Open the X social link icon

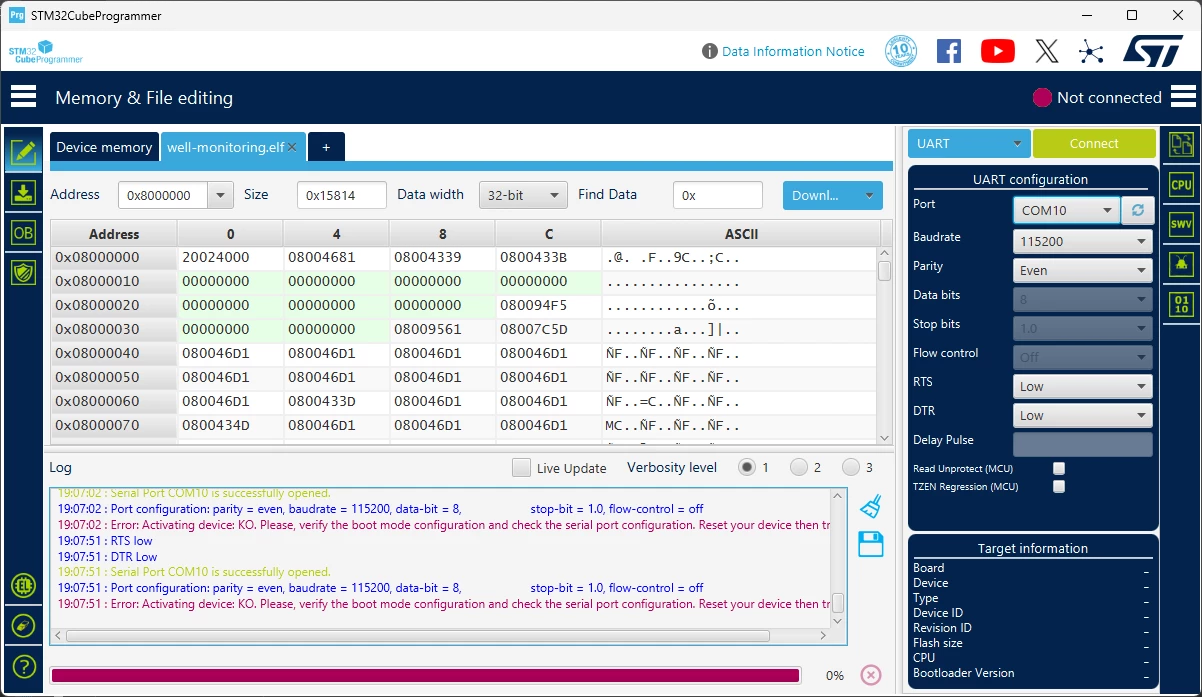[1047, 51]
